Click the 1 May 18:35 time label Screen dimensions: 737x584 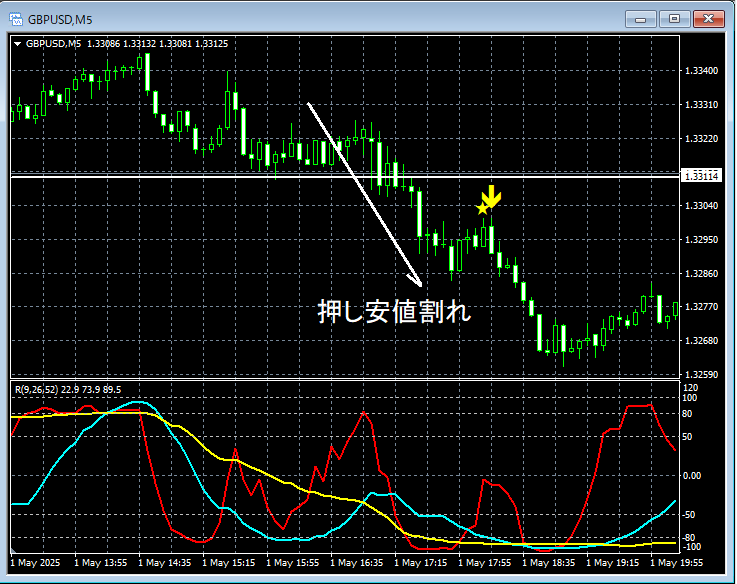tap(548, 563)
